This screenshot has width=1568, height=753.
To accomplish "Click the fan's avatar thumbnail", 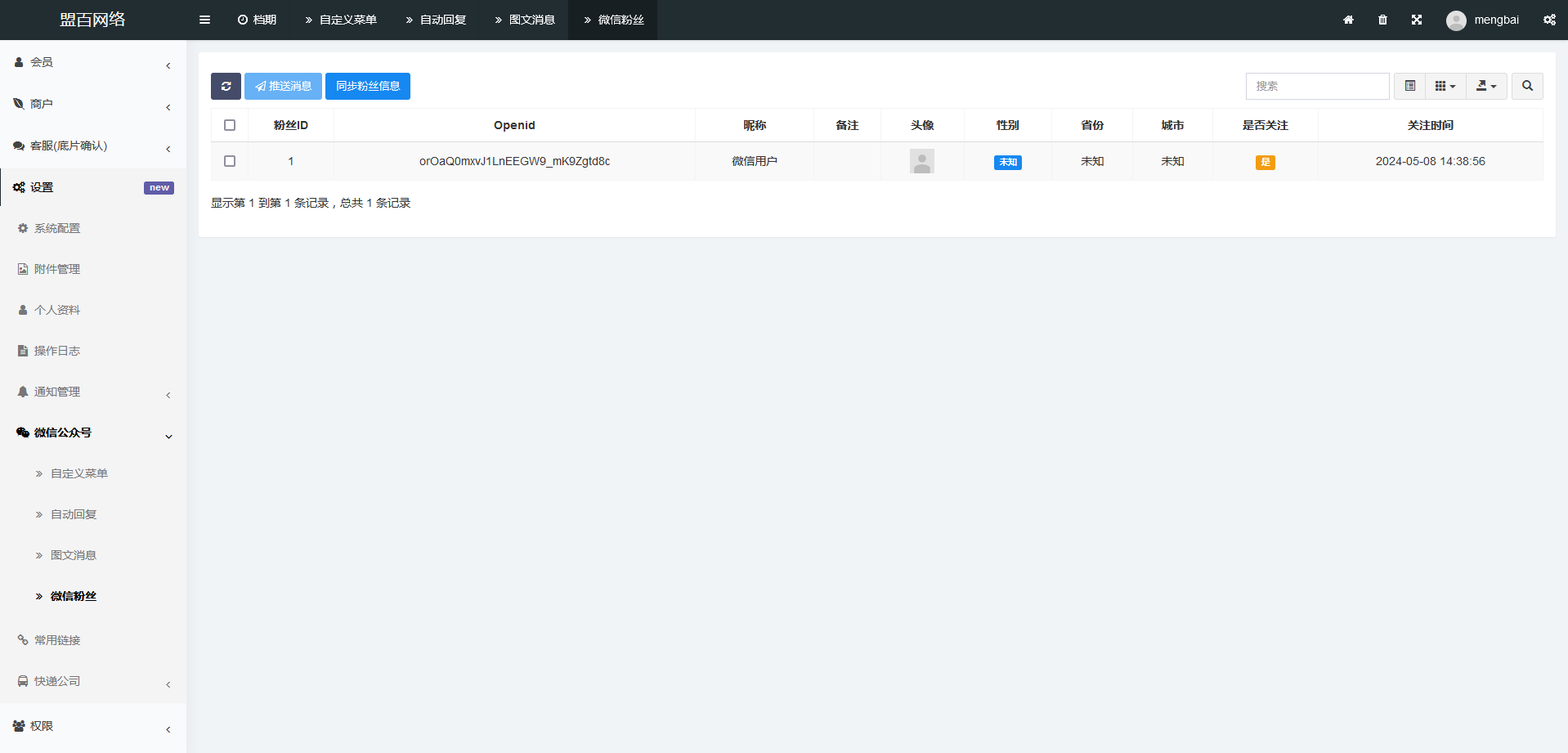I will coord(922,161).
